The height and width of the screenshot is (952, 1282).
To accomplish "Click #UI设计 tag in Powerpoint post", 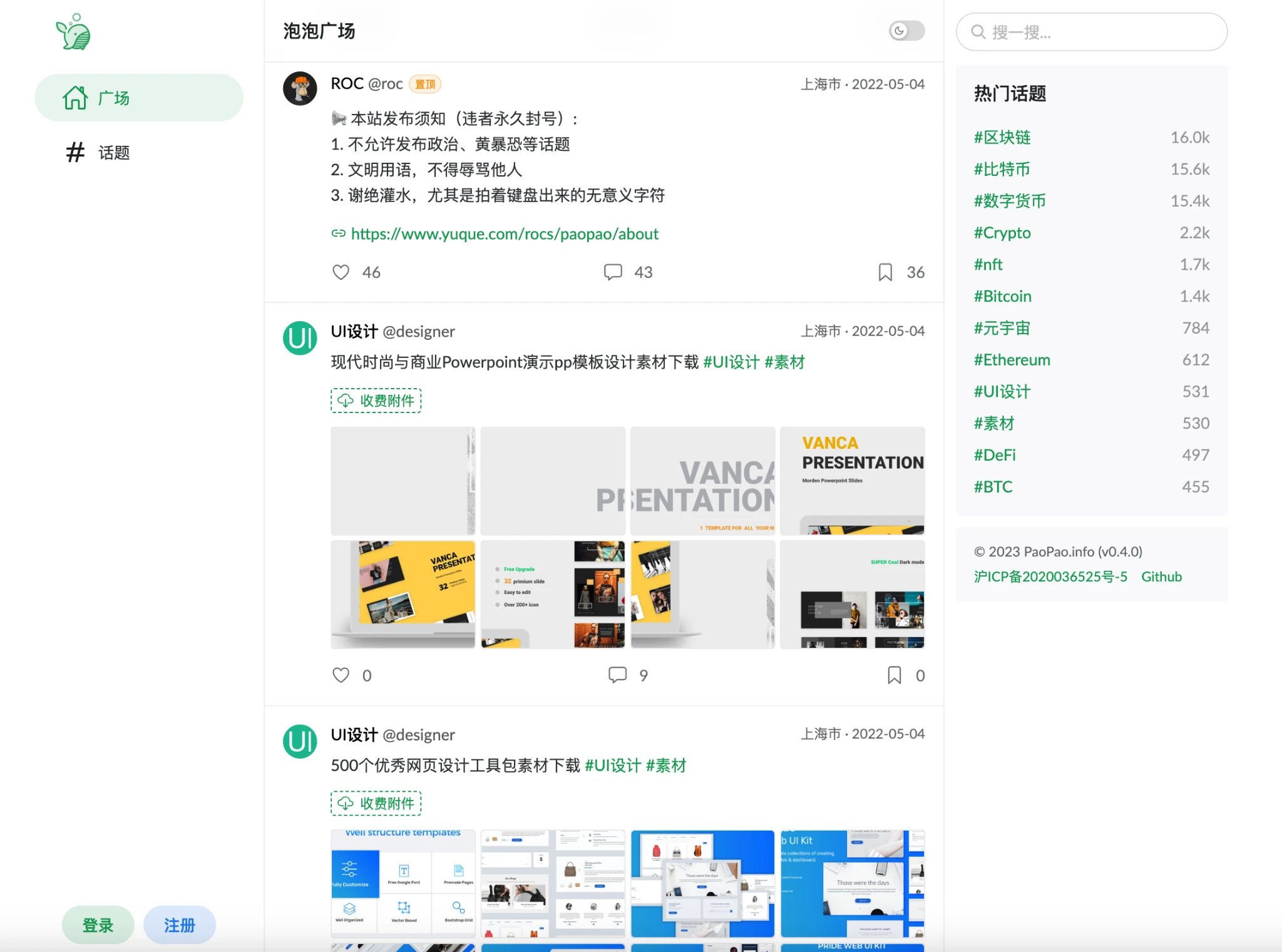I will click(731, 362).
